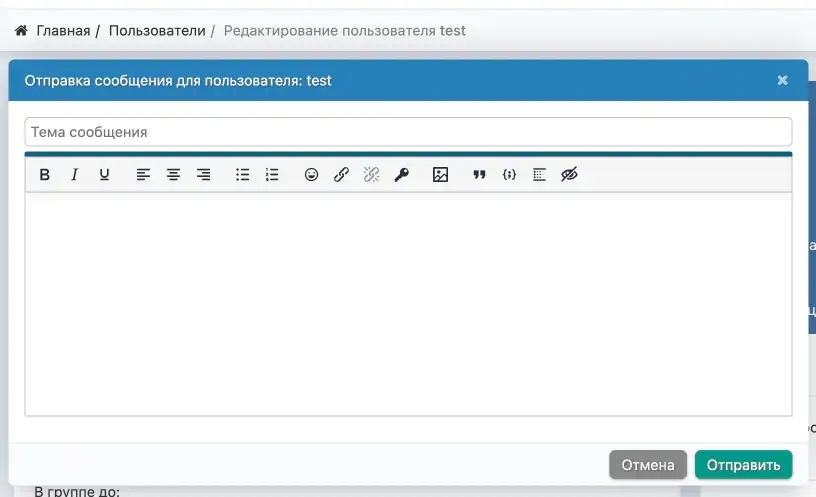Image resolution: width=816 pixels, height=497 pixels.
Task: Click the Отмена button
Action: pyautogui.click(x=648, y=465)
